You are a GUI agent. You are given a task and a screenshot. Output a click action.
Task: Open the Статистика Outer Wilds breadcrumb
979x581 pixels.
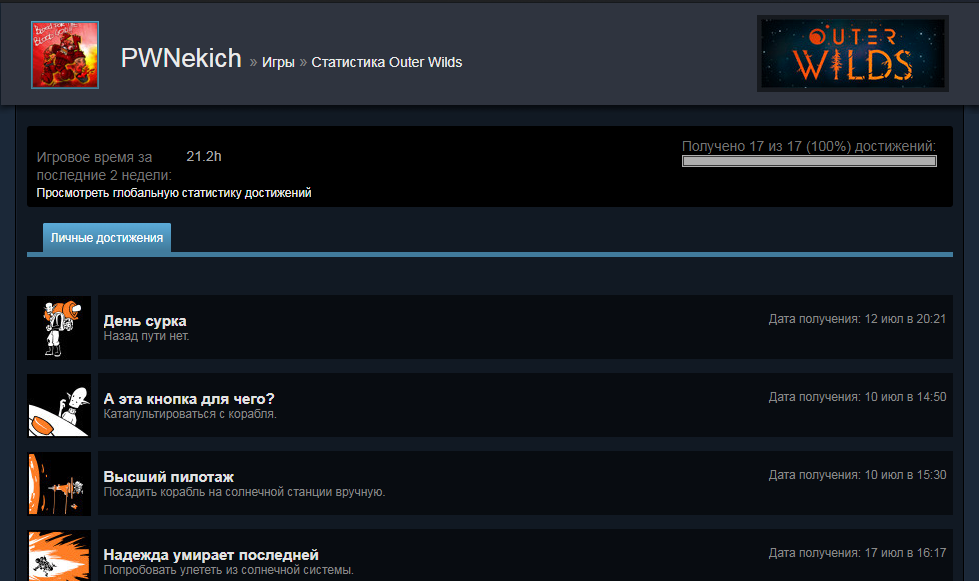[x=386, y=62]
